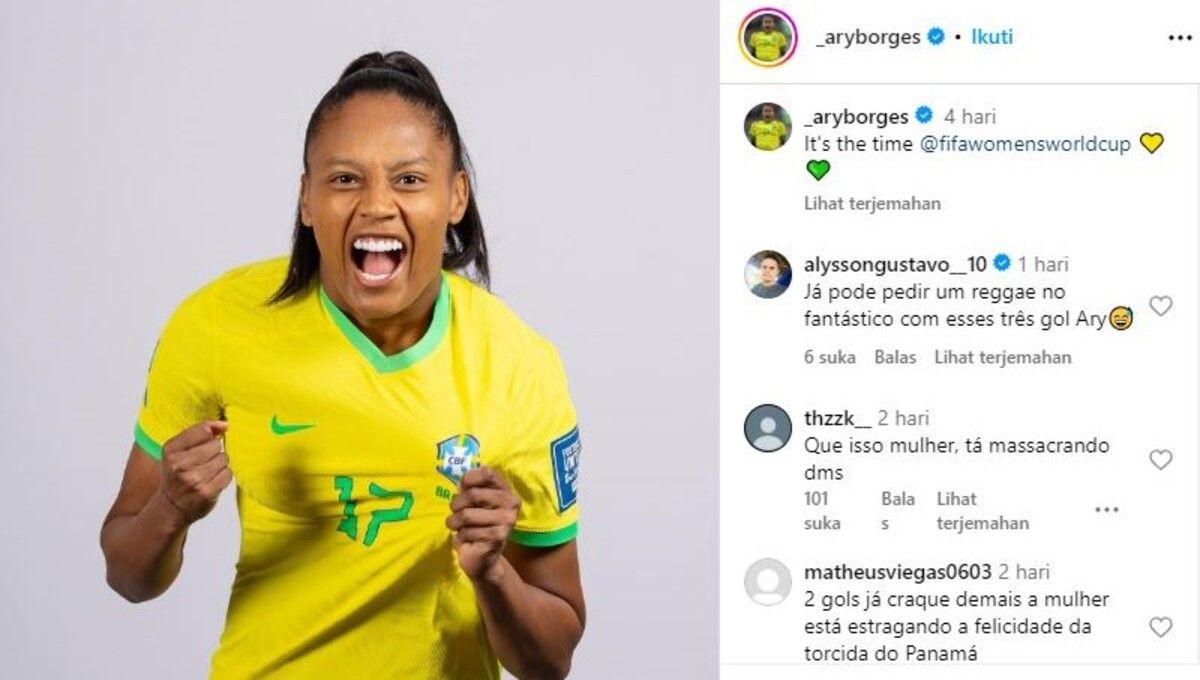Follow the account via Ikuti
Viewport: 1200px width, 680px height.
(x=992, y=37)
